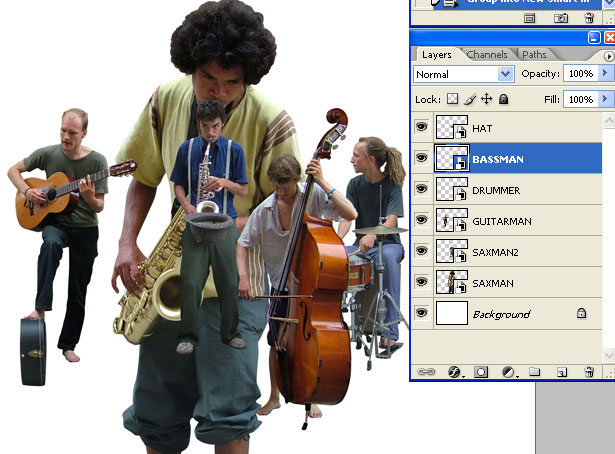
Task: Click the new snapshot camera icon
Action: pos(561,18)
